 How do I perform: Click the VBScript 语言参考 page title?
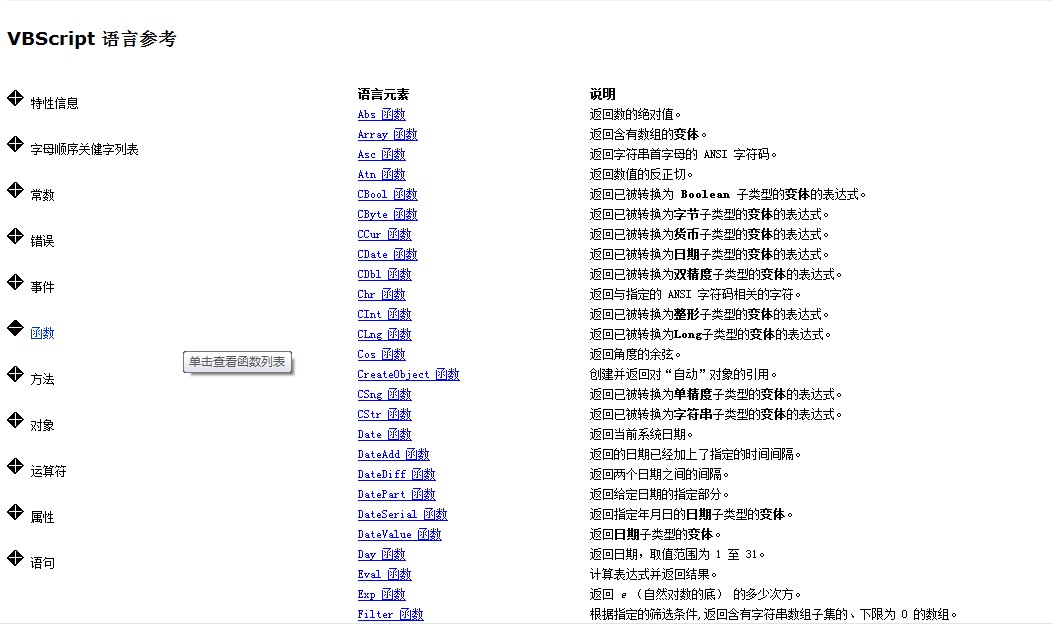point(92,38)
